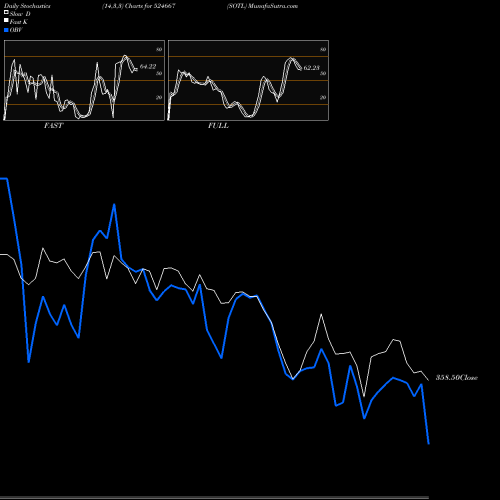Click the 80 axis label in FULL chart
Image resolution: width=500 pixels, height=500 pixels.
point(323,49)
